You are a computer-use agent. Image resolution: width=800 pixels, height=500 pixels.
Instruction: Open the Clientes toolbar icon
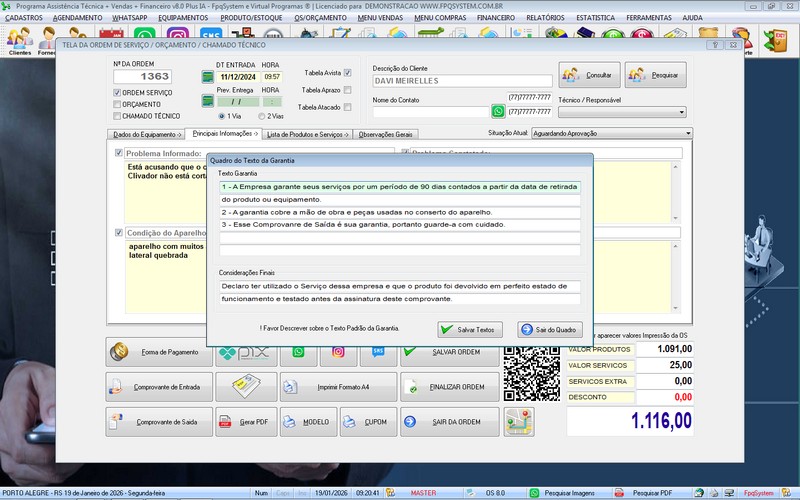coord(20,42)
